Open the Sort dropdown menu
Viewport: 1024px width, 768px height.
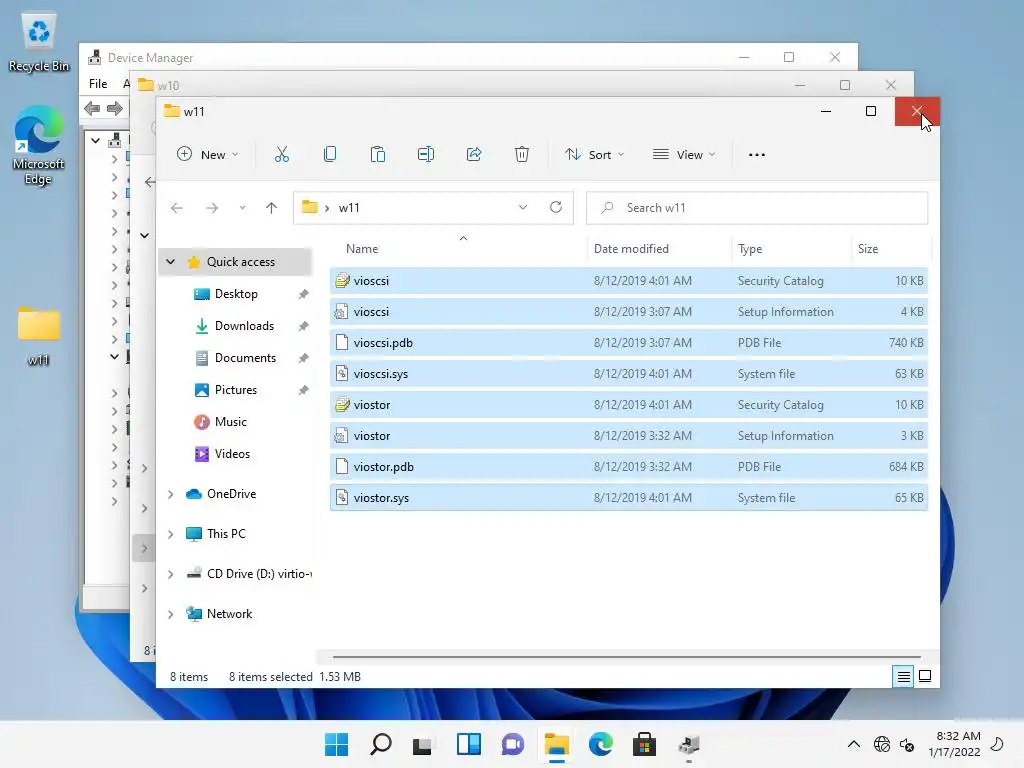(x=595, y=155)
